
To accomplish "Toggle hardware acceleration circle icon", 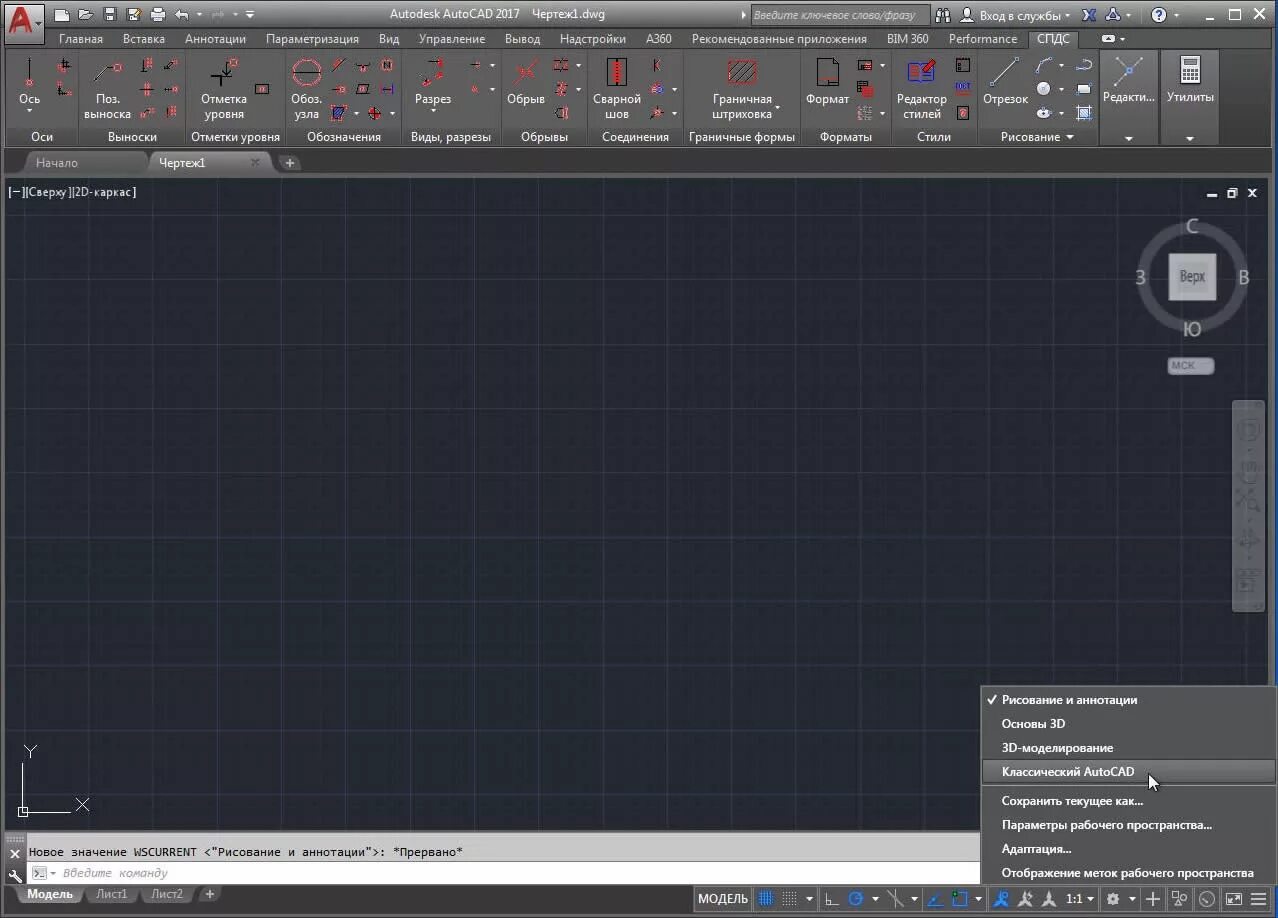I will coord(1208,899).
